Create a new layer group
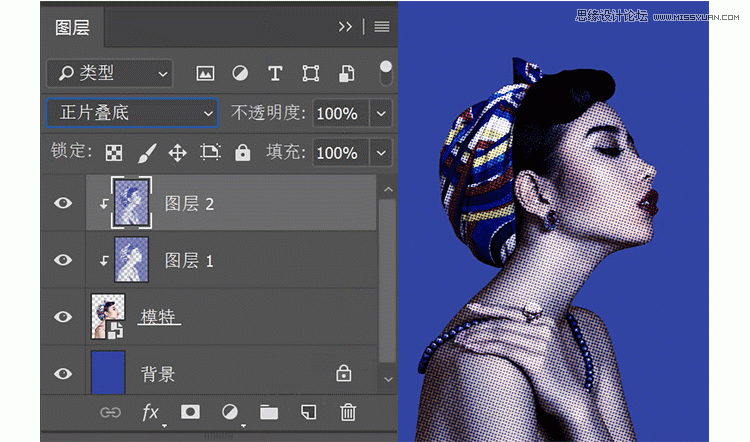 (x=269, y=412)
